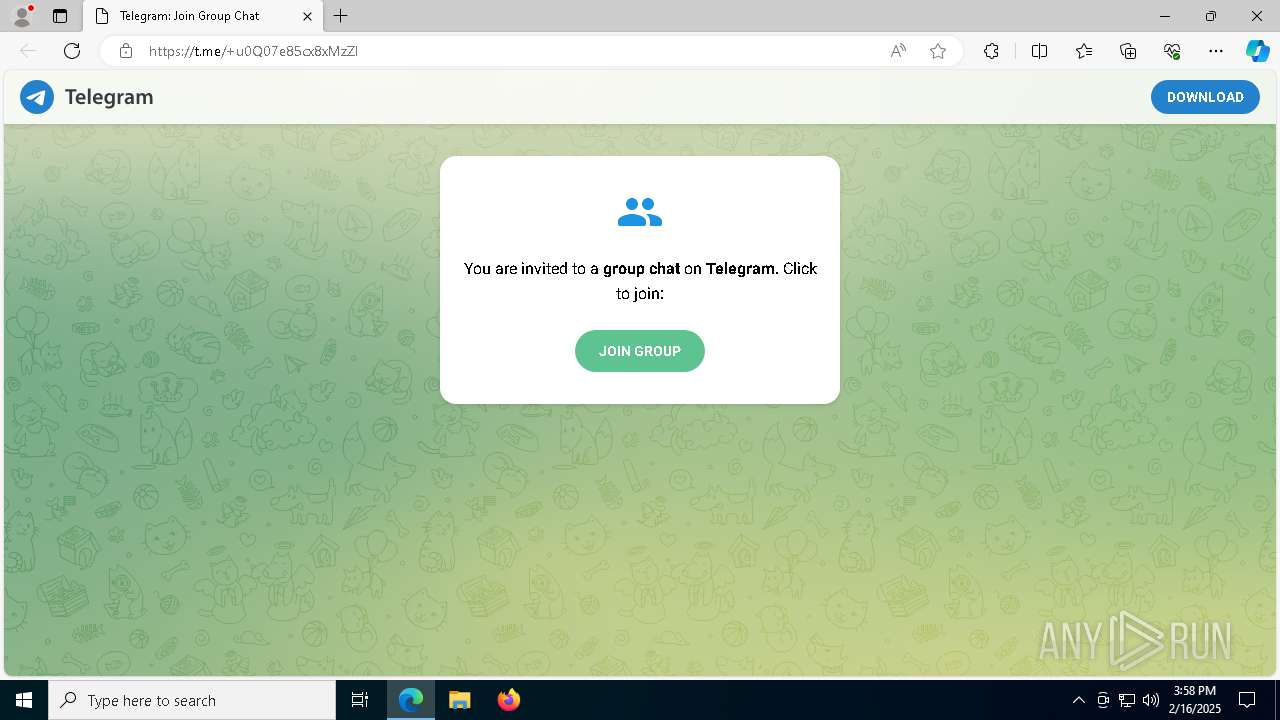
Task: Minimize the browser window
Action: pos(1165,16)
